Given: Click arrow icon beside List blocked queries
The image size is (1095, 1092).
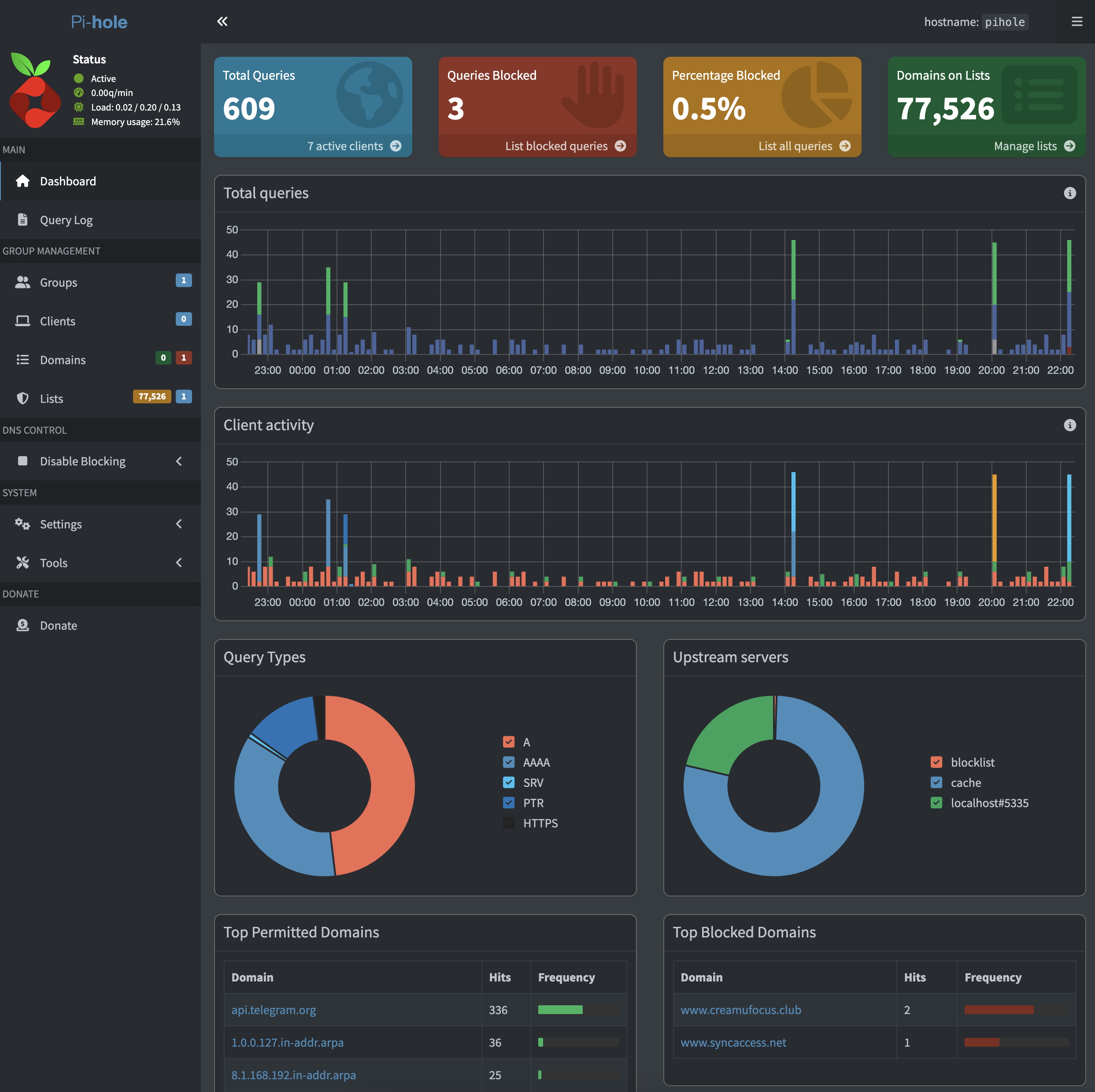Looking at the screenshot, I should tap(621, 146).
